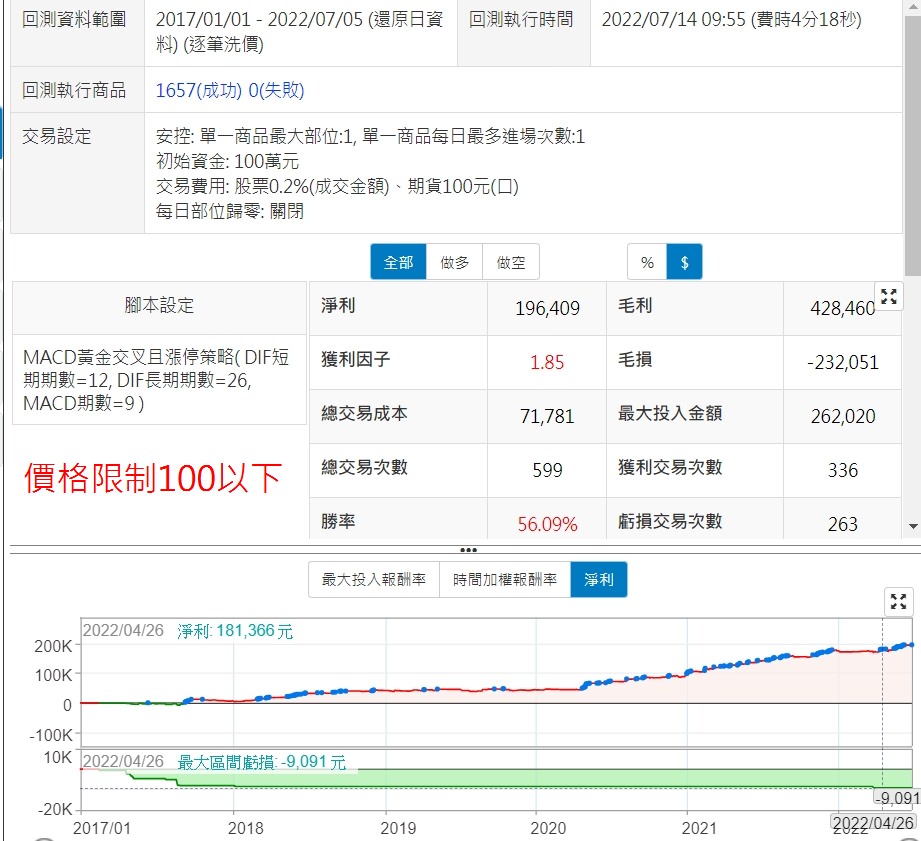
Task: Switch display units to percent (%)
Action: point(647,262)
